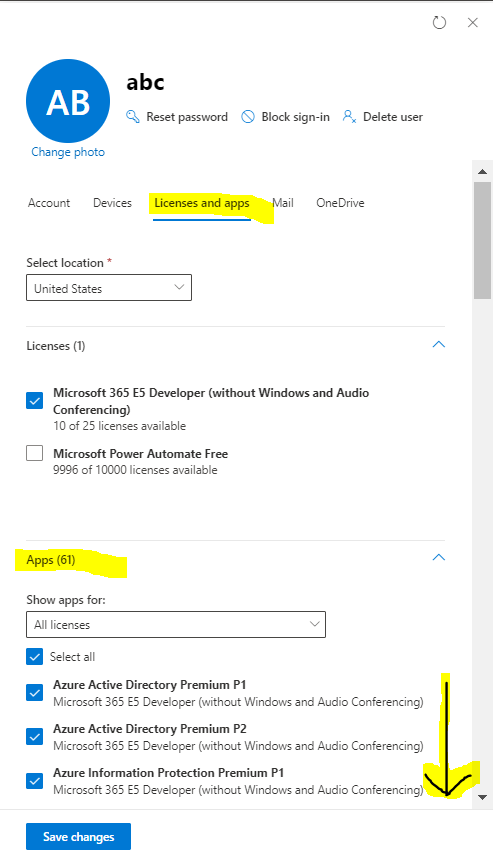Image resolution: width=493 pixels, height=861 pixels.
Task: Open the Devices tab
Action: pos(113,203)
